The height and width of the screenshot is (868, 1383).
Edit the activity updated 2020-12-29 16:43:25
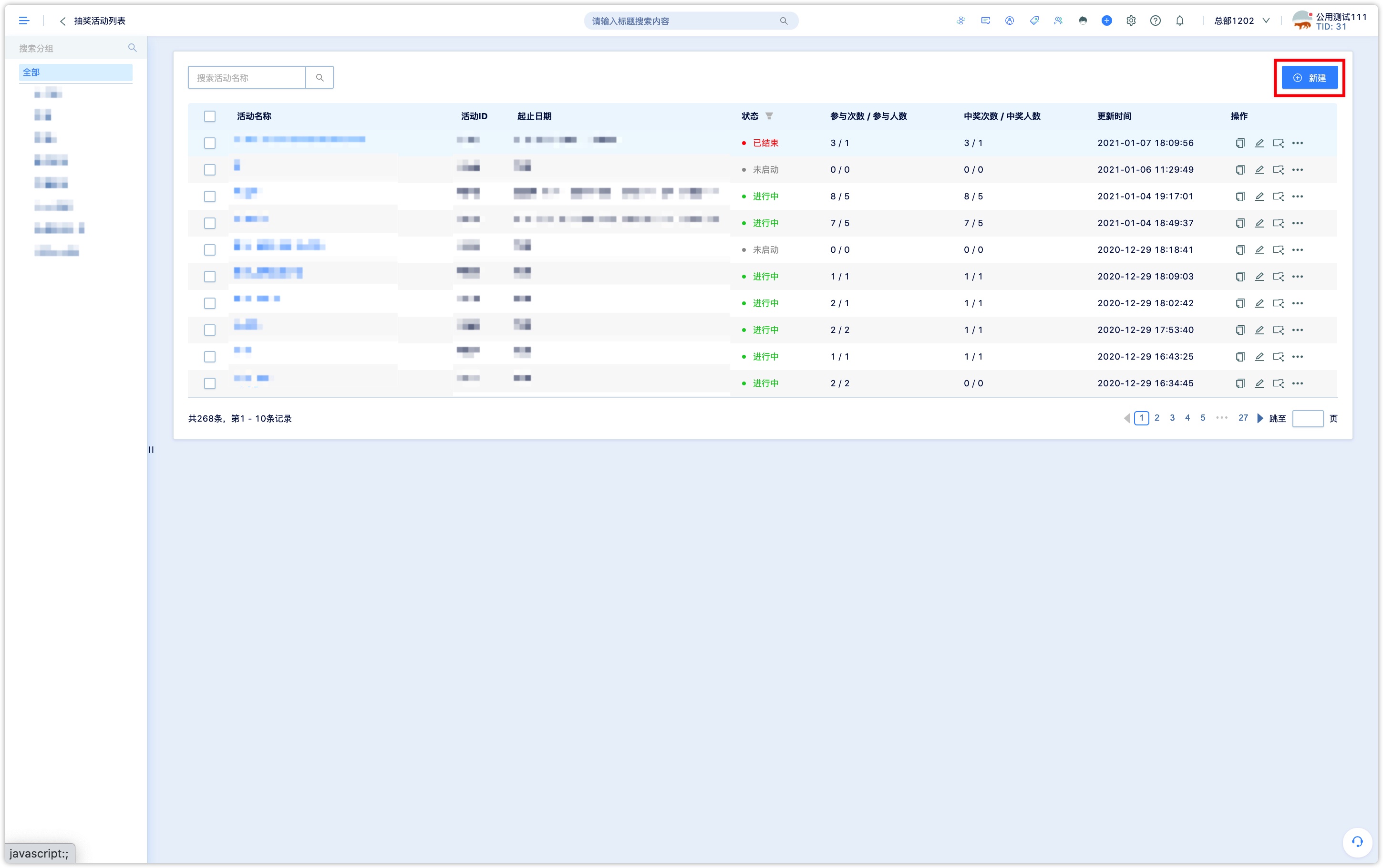[1259, 357]
